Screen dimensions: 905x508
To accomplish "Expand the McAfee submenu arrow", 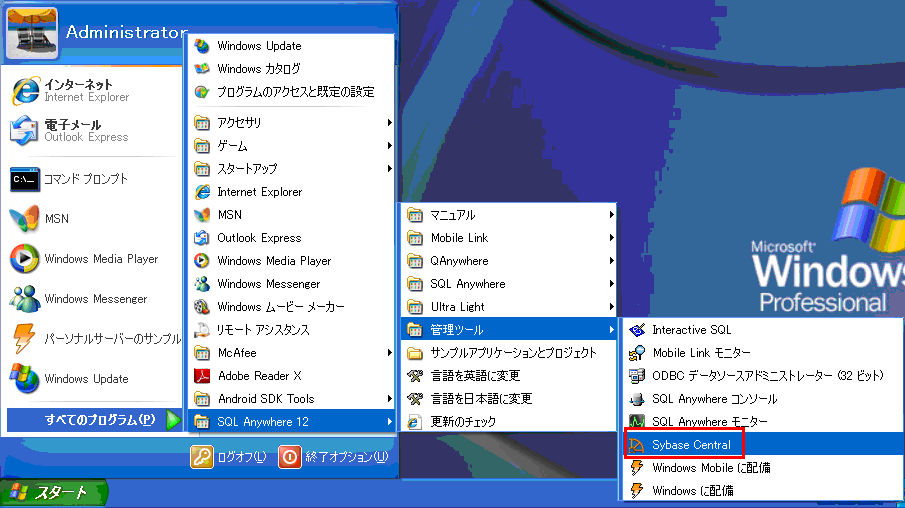I will pos(389,353).
